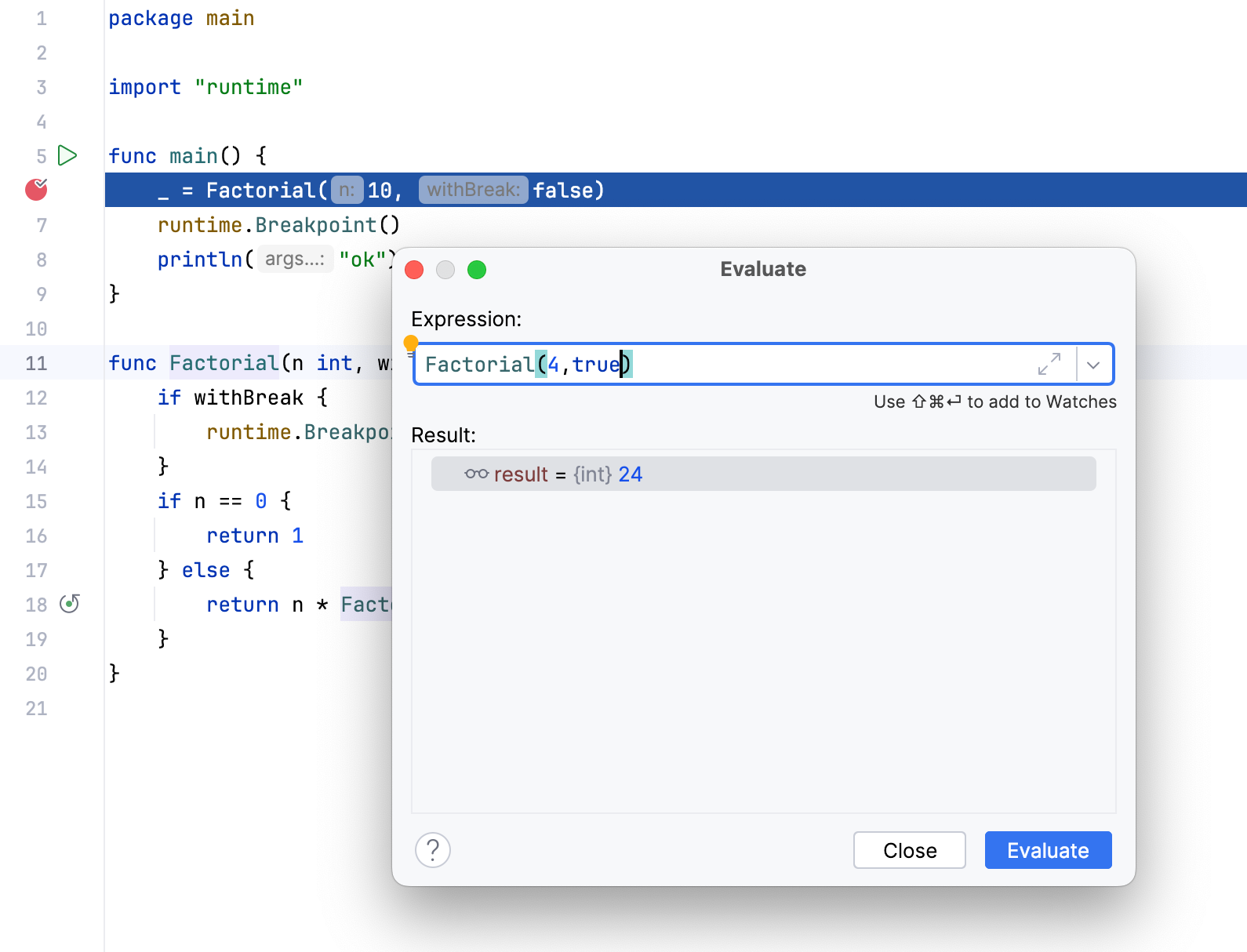This screenshot has height=952, width=1247.
Task: Open the expression history dropdown chevron
Action: pos(1093,365)
